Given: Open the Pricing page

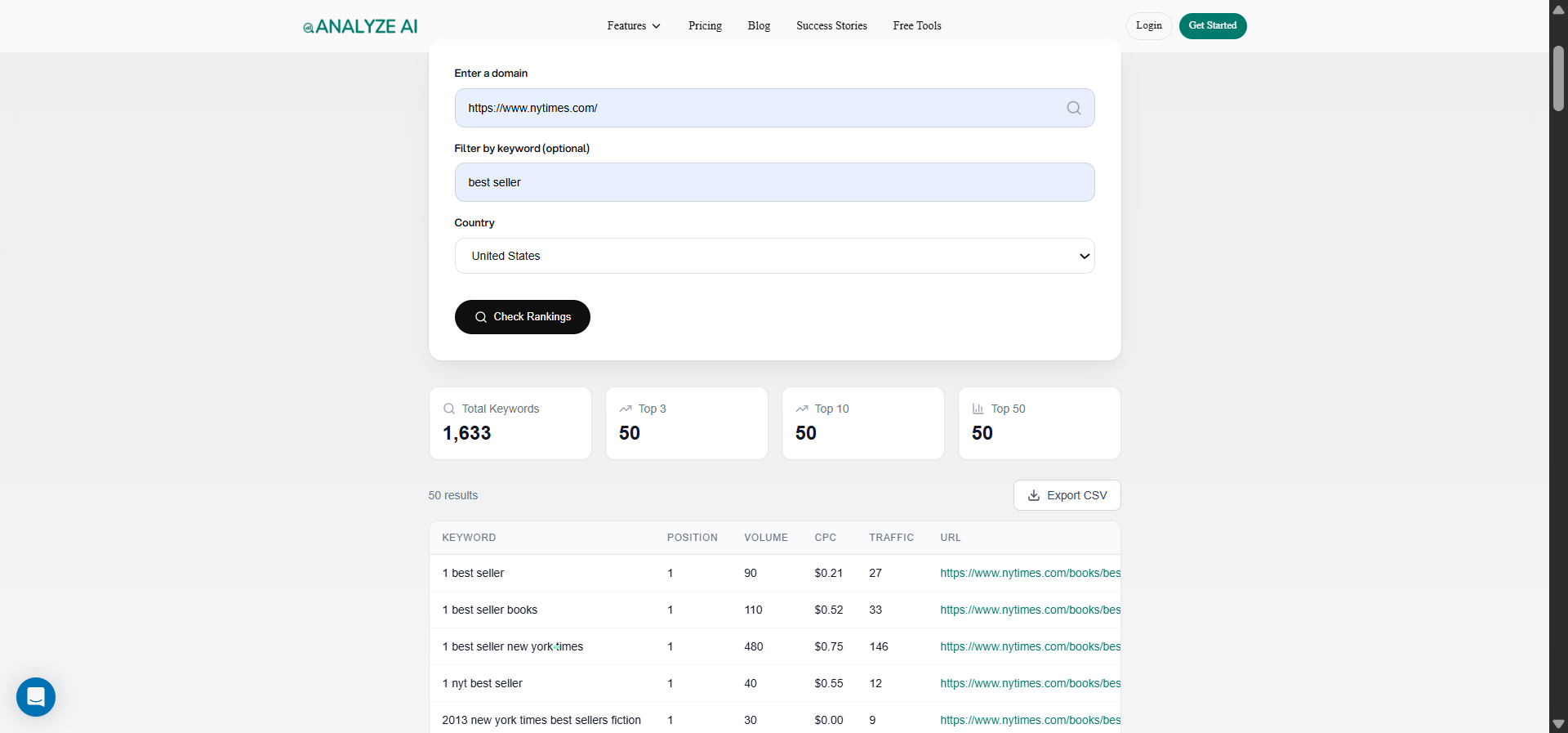Looking at the screenshot, I should tap(705, 26).
